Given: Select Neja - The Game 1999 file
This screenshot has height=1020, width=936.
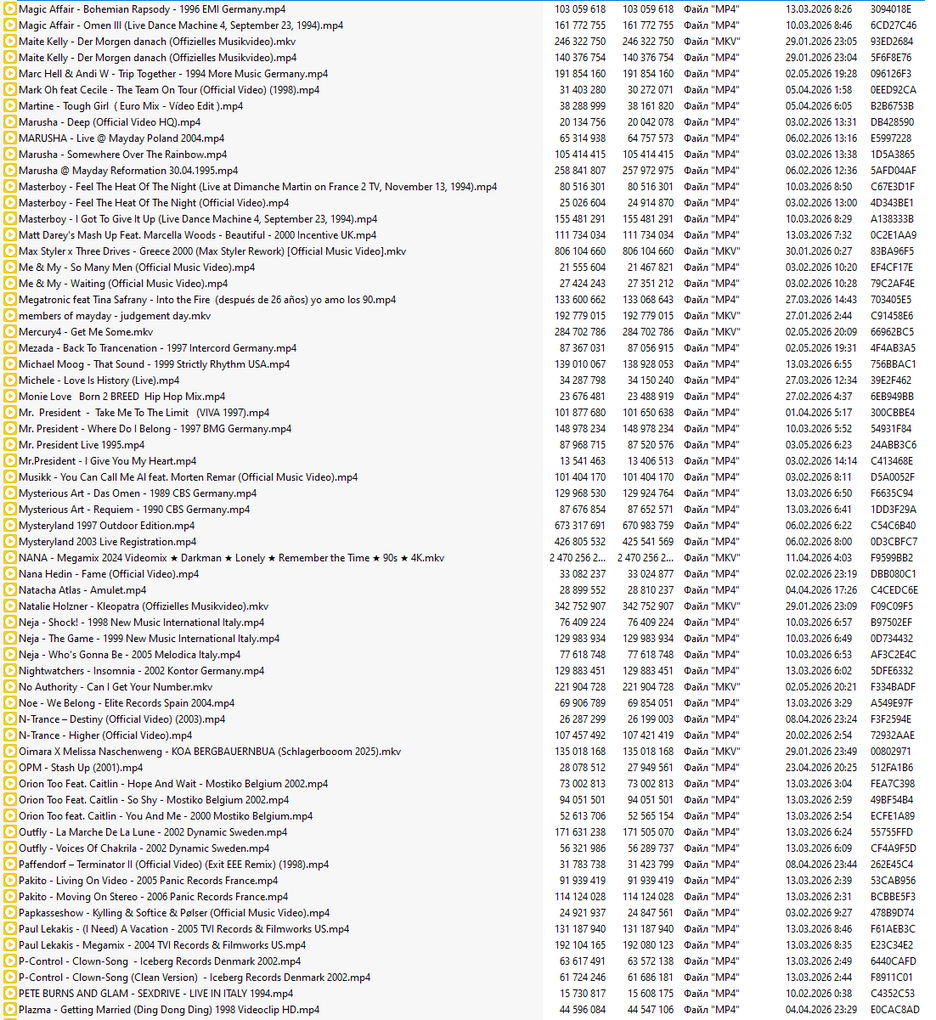Looking at the screenshot, I should coord(149,639).
